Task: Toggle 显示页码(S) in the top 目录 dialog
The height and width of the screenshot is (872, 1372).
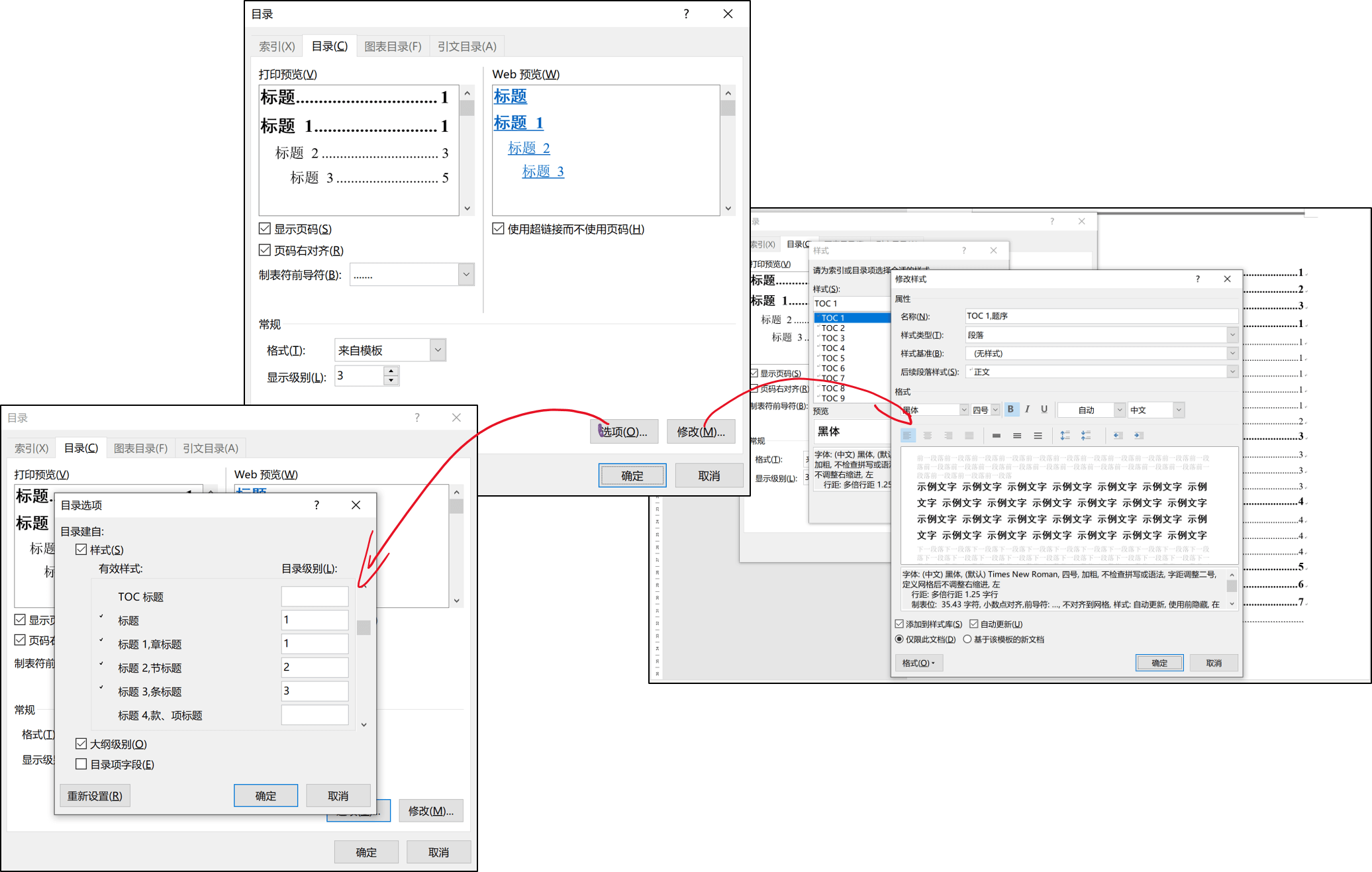Action: 265,228
